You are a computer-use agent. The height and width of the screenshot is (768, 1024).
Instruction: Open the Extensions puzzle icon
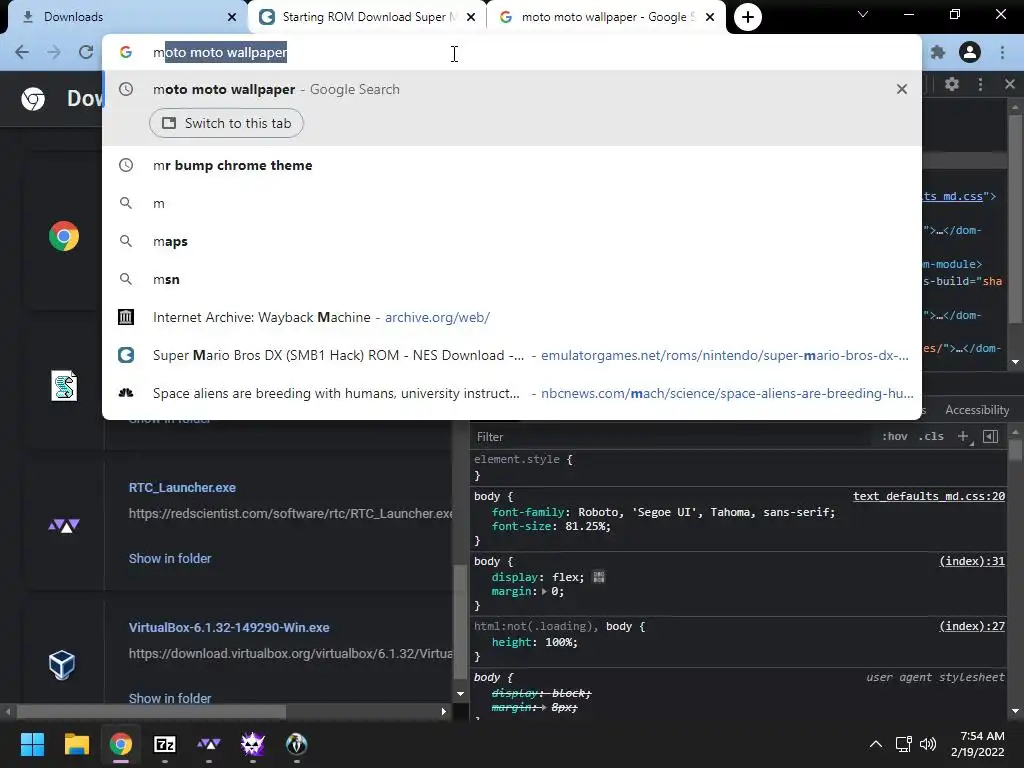[938, 52]
